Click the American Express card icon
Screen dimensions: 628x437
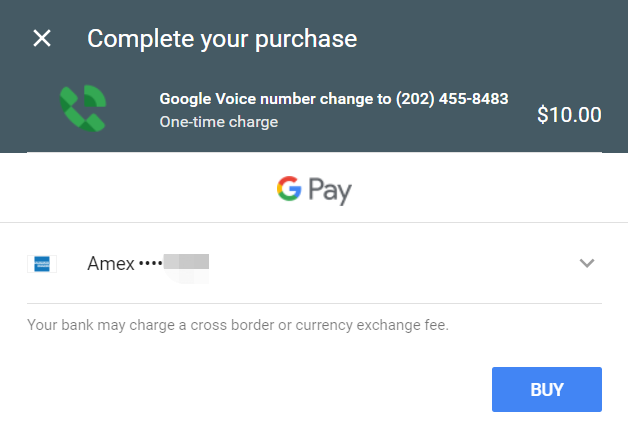pyautogui.click(x=42, y=264)
